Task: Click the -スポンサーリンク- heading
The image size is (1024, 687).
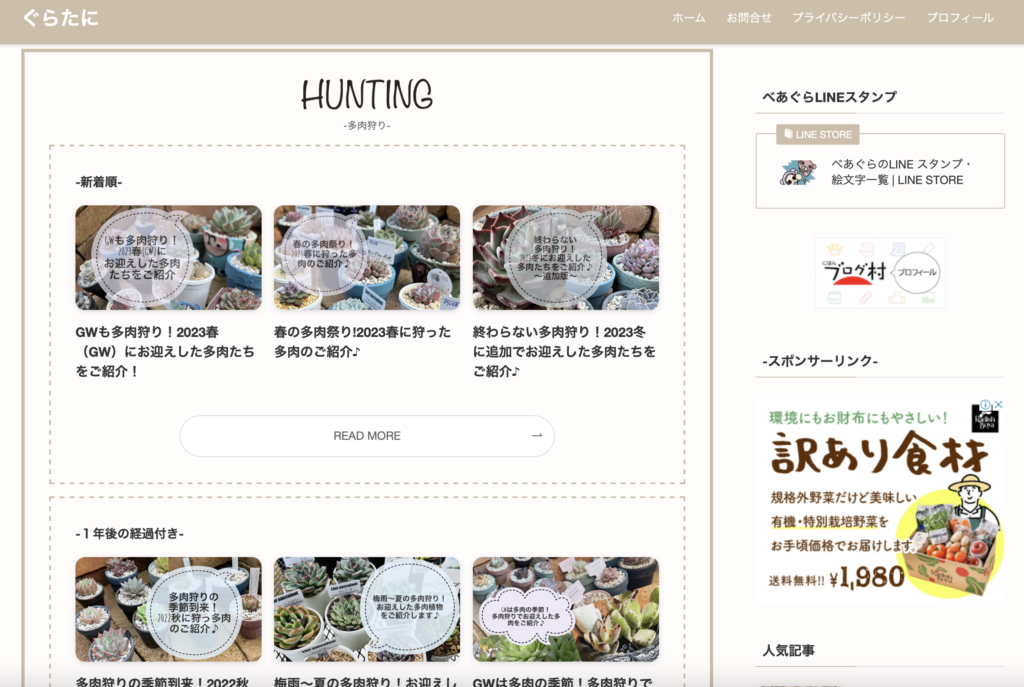Action: pos(820,361)
